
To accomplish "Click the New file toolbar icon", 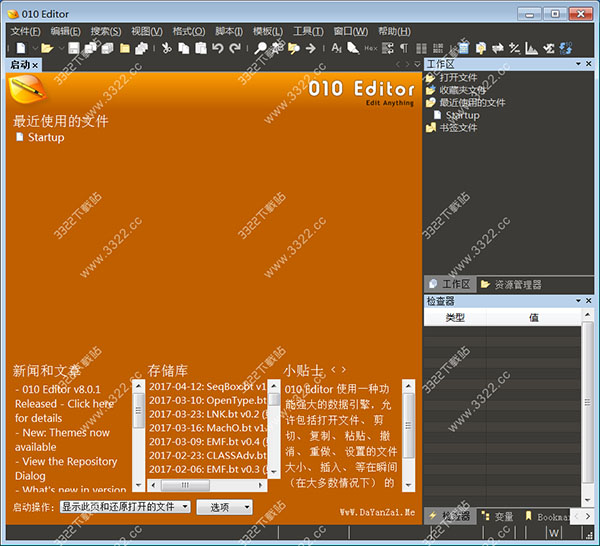I will coord(18,48).
